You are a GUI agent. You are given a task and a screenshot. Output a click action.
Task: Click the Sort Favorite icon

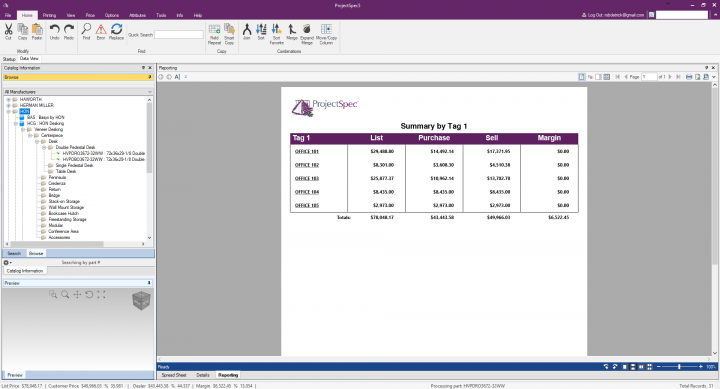coord(276,34)
